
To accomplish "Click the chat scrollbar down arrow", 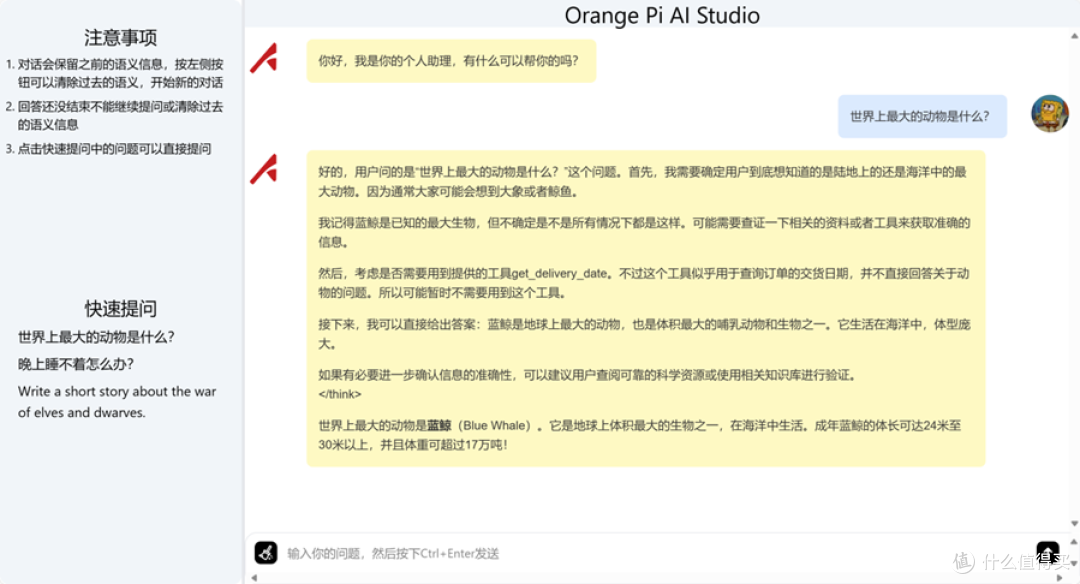I will [1074, 524].
